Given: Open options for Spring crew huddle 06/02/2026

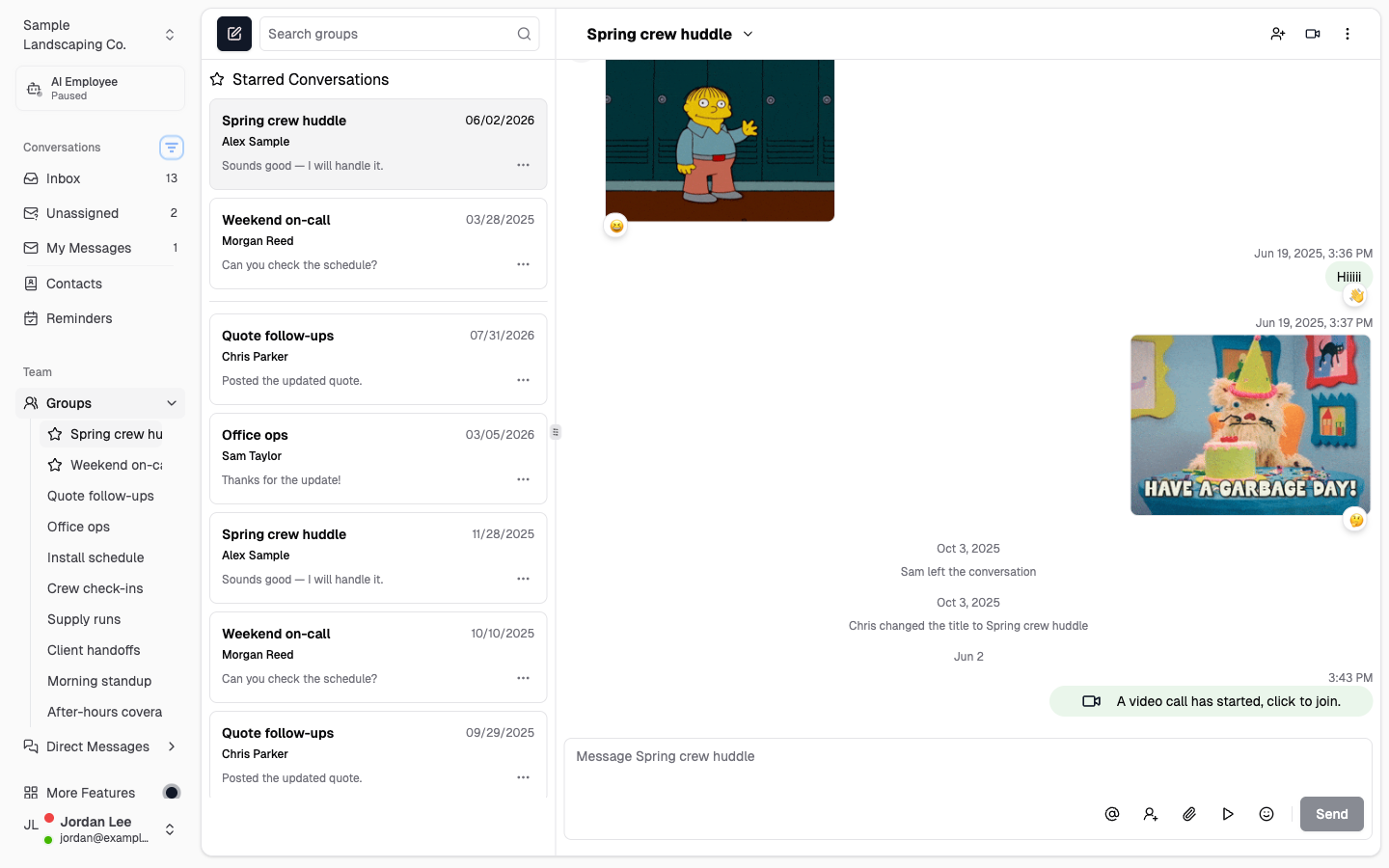Looking at the screenshot, I should click(523, 165).
